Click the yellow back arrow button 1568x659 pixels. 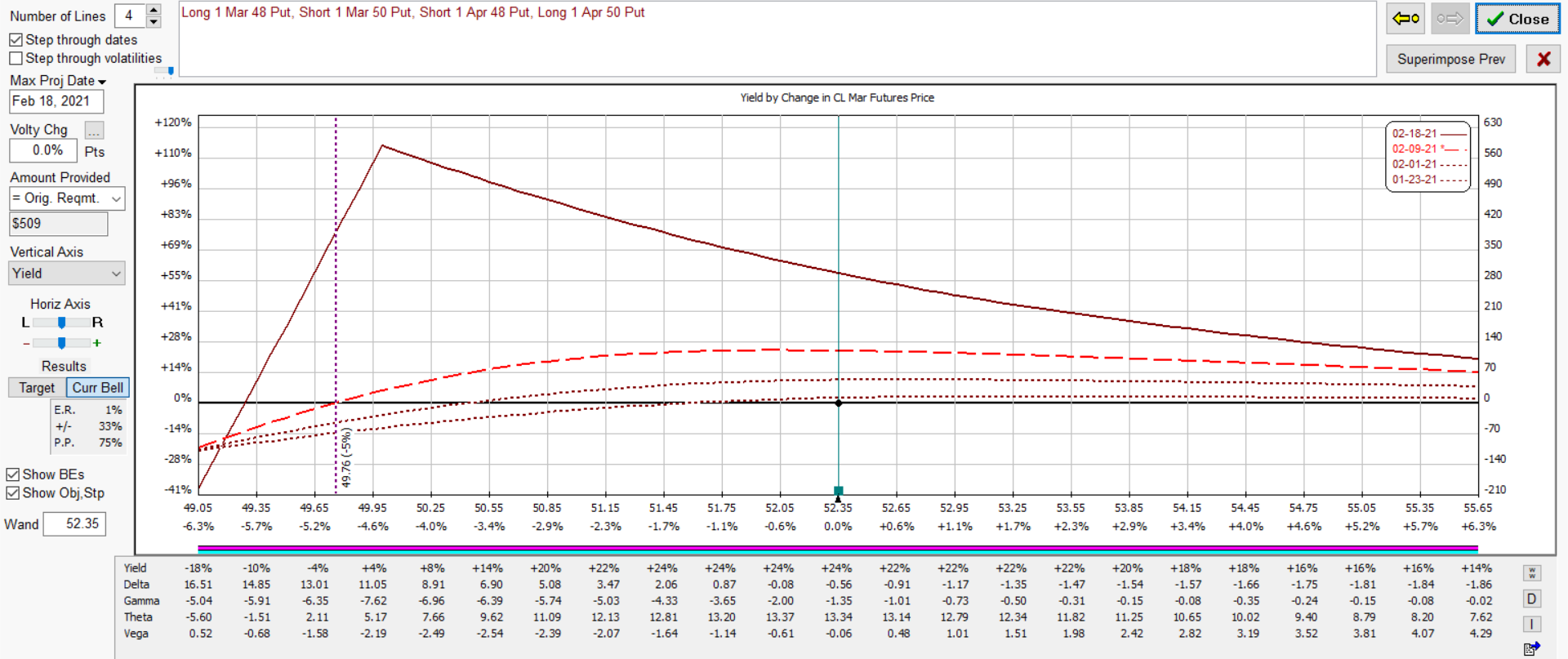[1405, 19]
